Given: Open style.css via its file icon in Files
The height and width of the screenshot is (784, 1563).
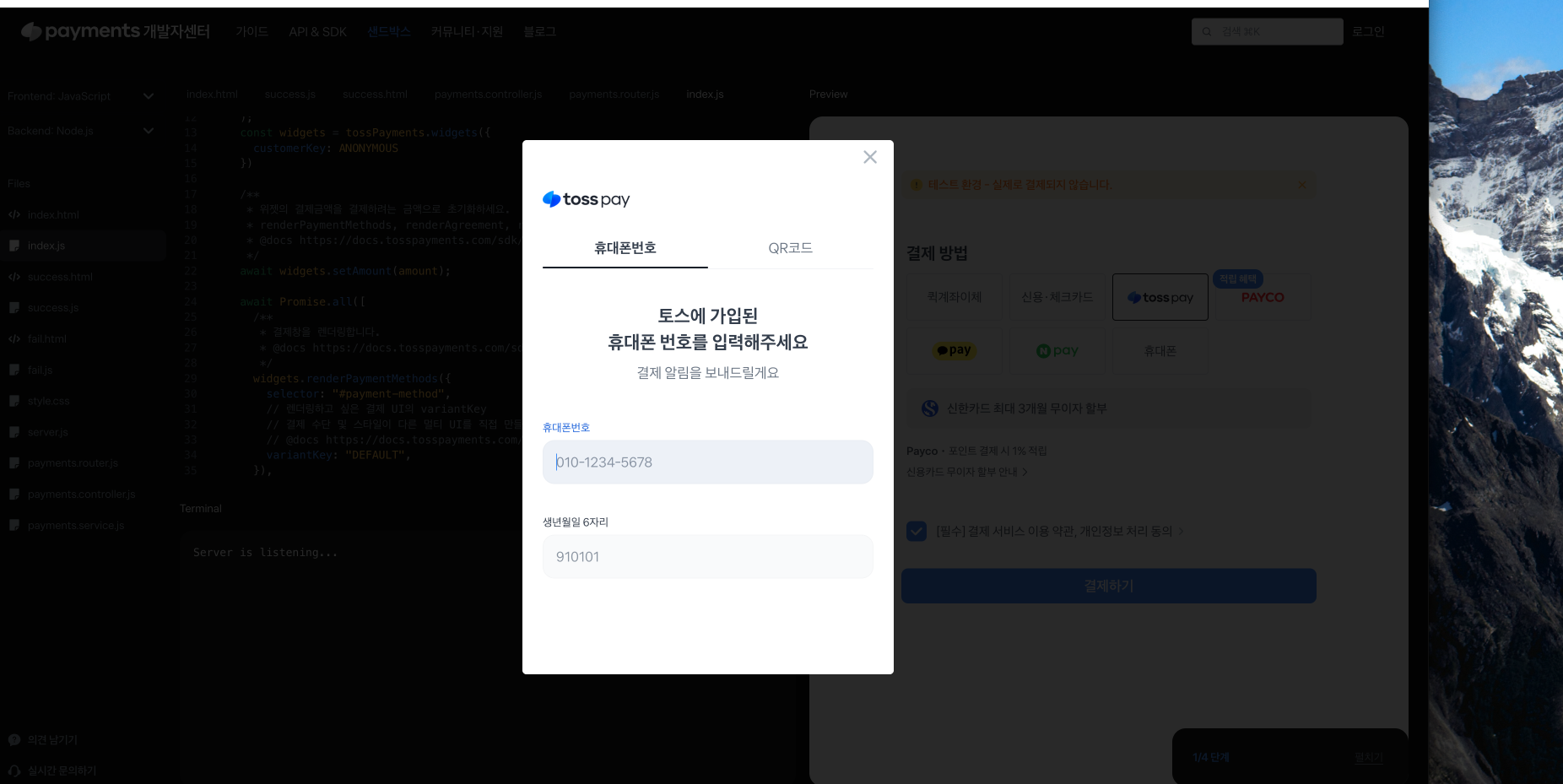Looking at the screenshot, I should pyautogui.click(x=14, y=401).
